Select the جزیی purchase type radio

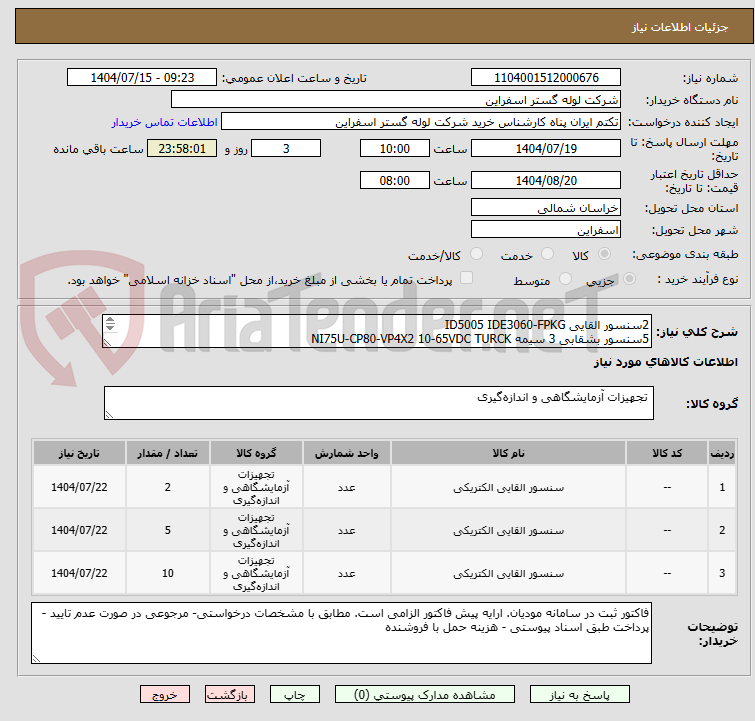click(629, 279)
